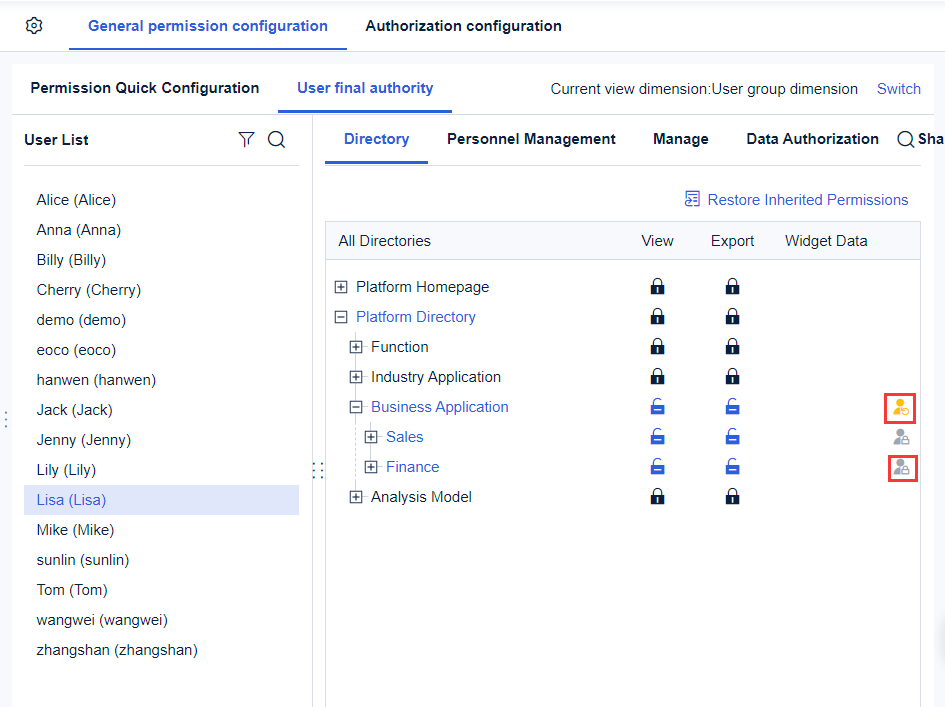
Task: Click the gray user icon on the Sales row
Action: (902, 437)
